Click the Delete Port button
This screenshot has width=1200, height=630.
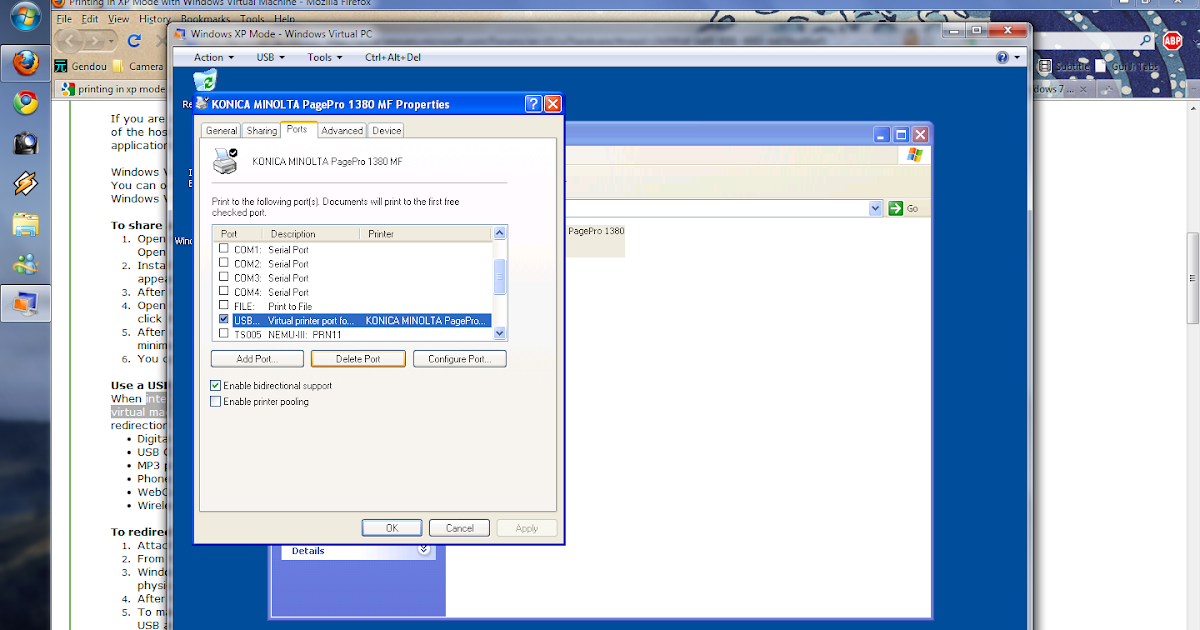(358, 359)
